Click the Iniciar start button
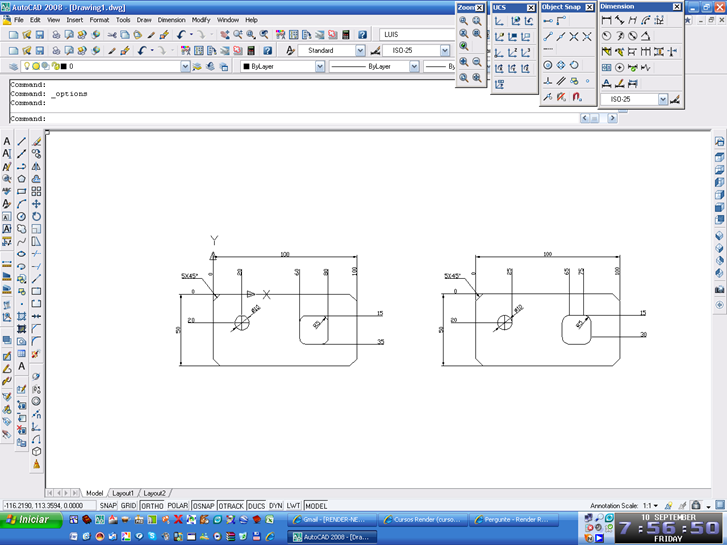 coord(31,520)
